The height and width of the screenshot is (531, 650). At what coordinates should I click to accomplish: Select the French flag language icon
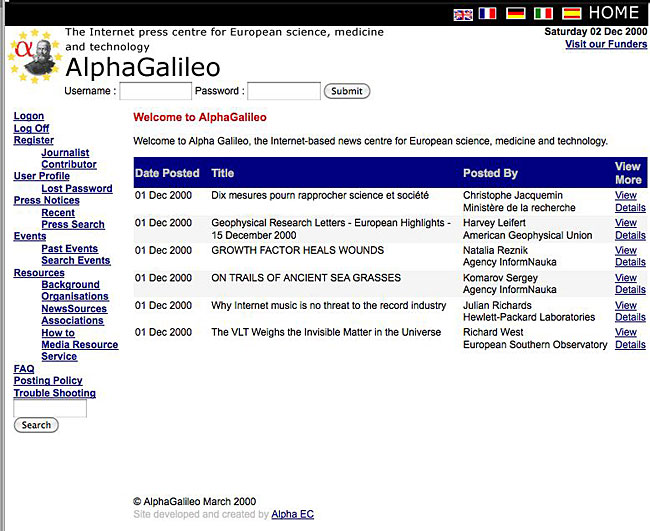coord(488,13)
